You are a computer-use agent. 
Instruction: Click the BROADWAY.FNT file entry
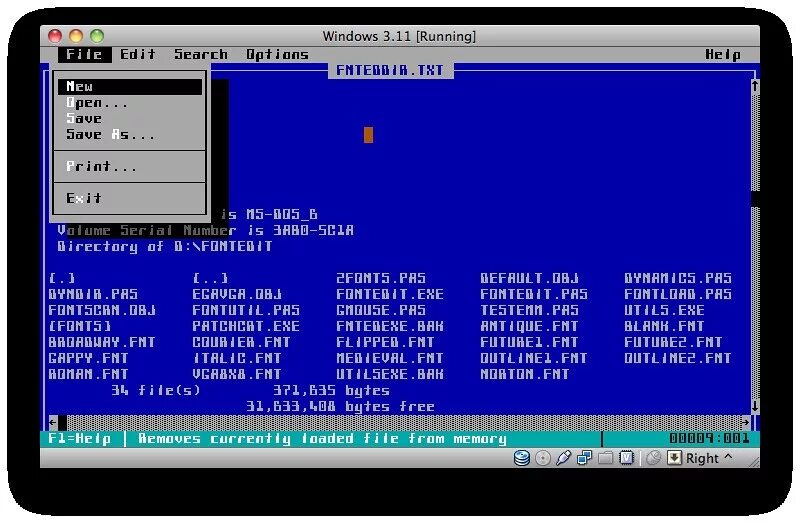(x=102, y=342)
